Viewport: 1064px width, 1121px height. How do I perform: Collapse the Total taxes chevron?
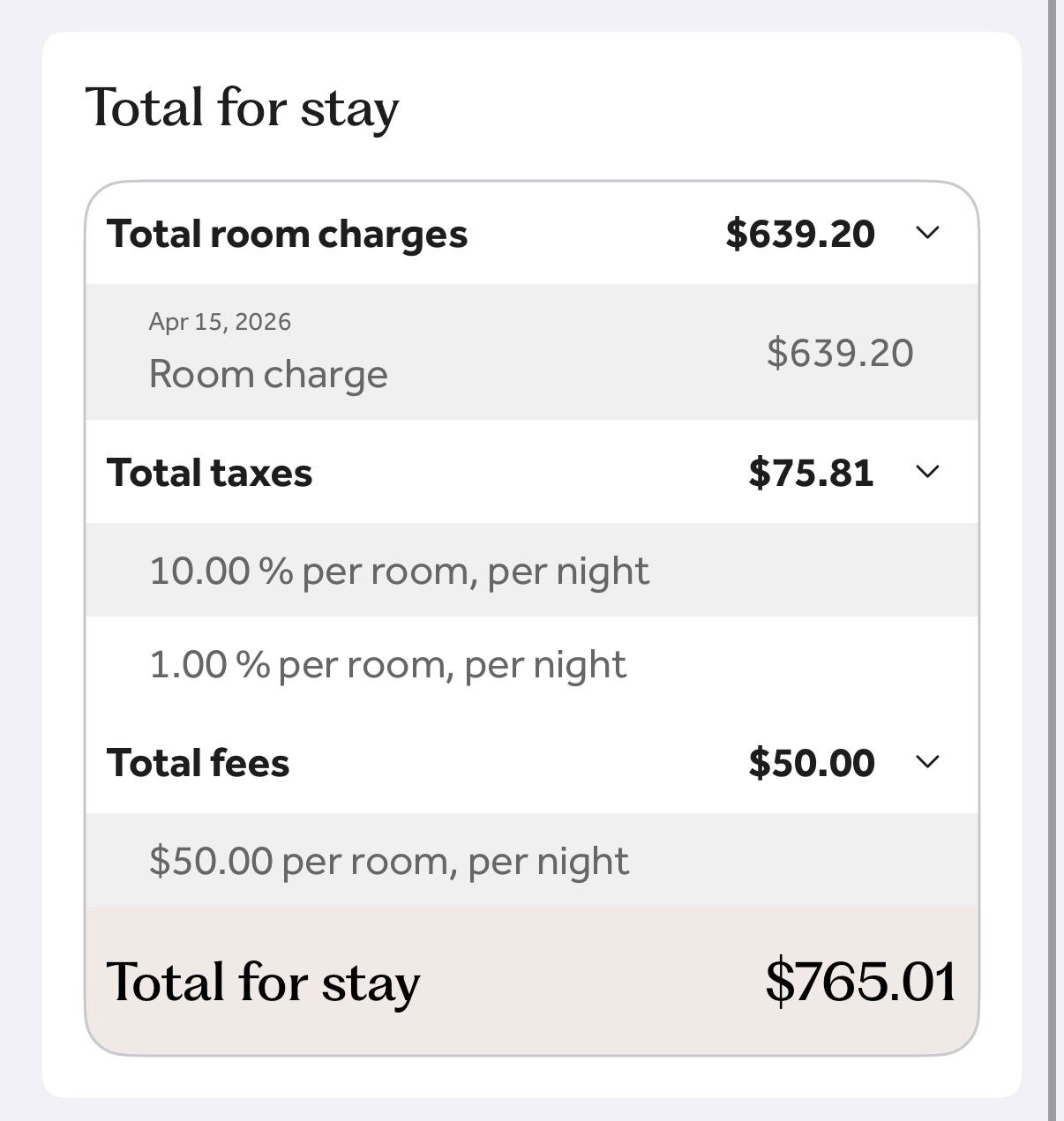click(927, 472)
